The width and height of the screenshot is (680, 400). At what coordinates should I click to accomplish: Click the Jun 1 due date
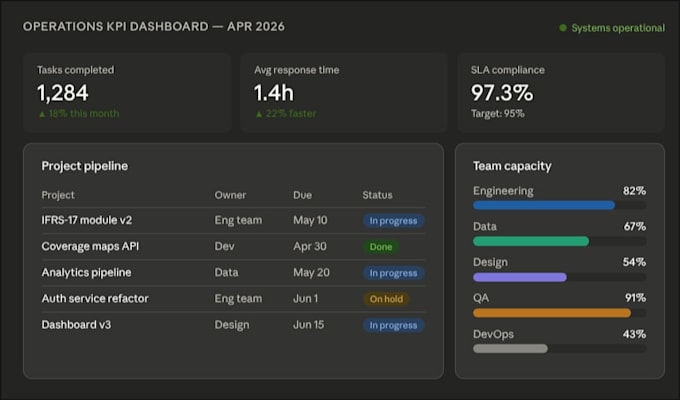click(x=305, y=298)
